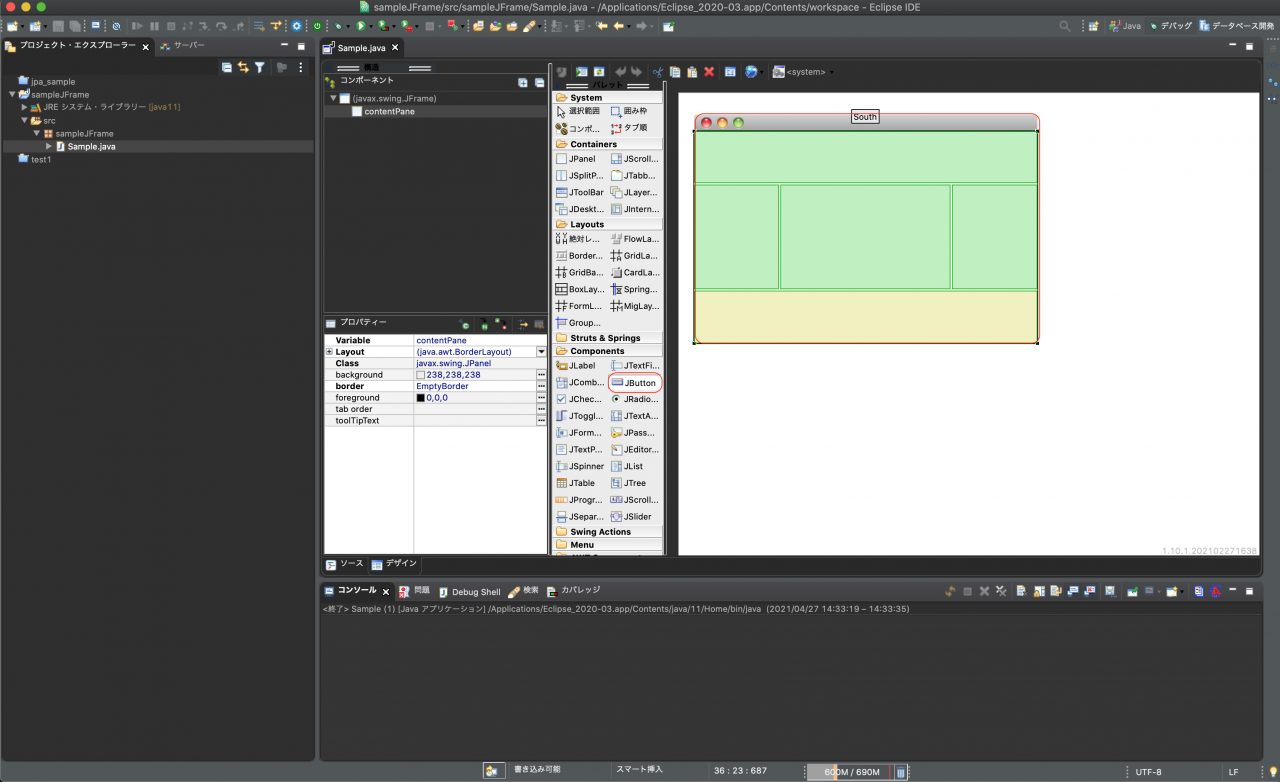Open the Layout property dropdown arrow

pos(541,352)
